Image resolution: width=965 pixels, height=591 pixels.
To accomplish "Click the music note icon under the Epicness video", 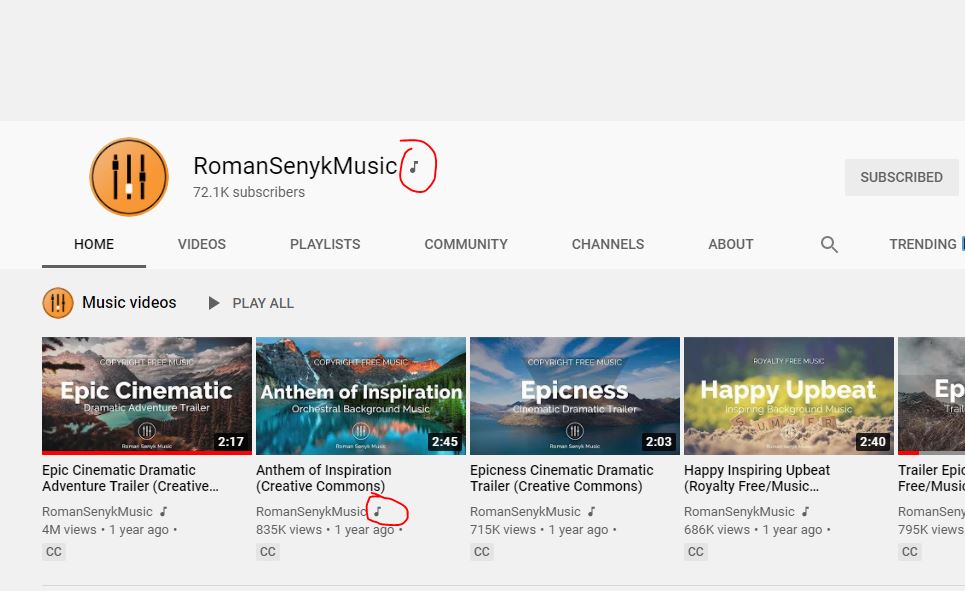I will pyautogui.click(x=590, y=511).
